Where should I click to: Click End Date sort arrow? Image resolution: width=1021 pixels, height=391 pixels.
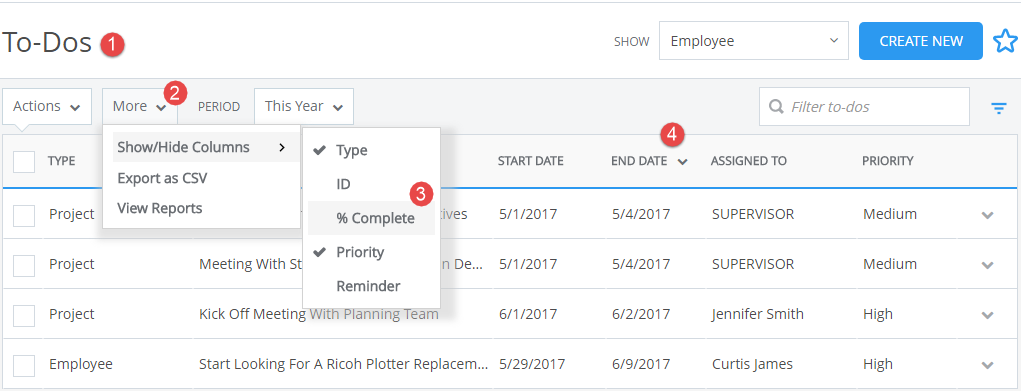pyautogui.click(x=682, y=162)
